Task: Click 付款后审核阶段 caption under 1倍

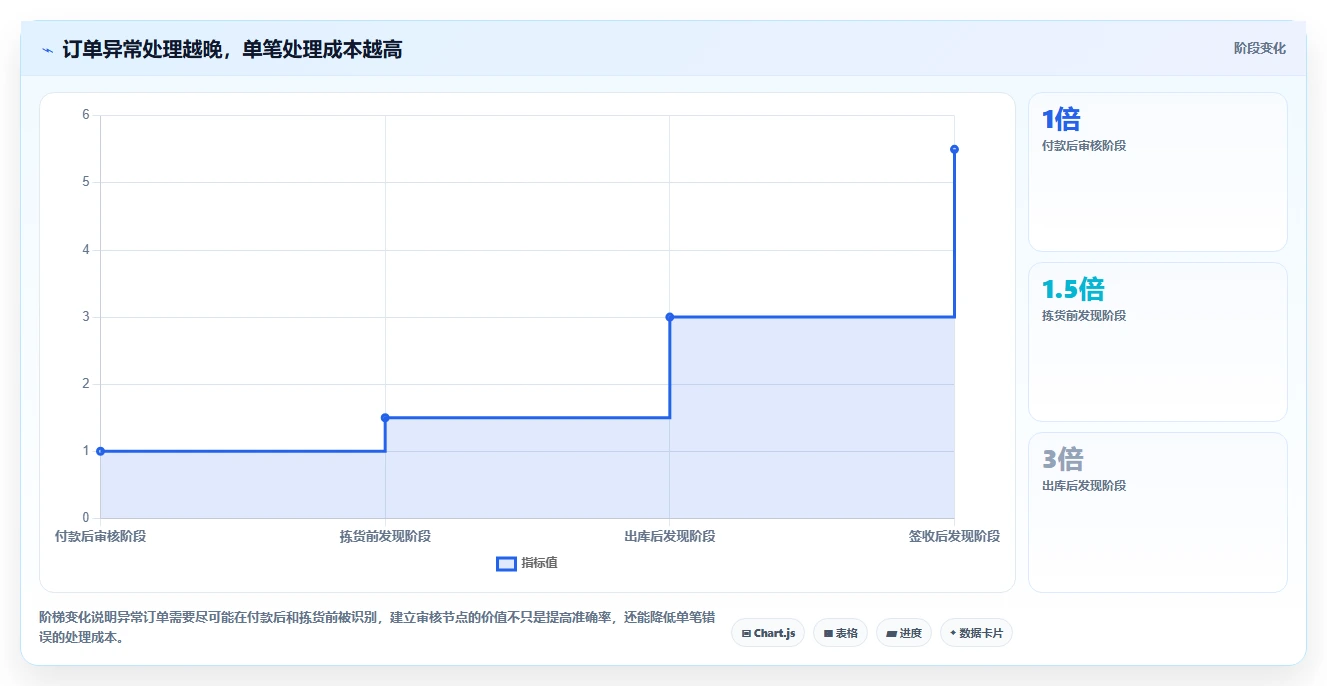Action: 1084,146
